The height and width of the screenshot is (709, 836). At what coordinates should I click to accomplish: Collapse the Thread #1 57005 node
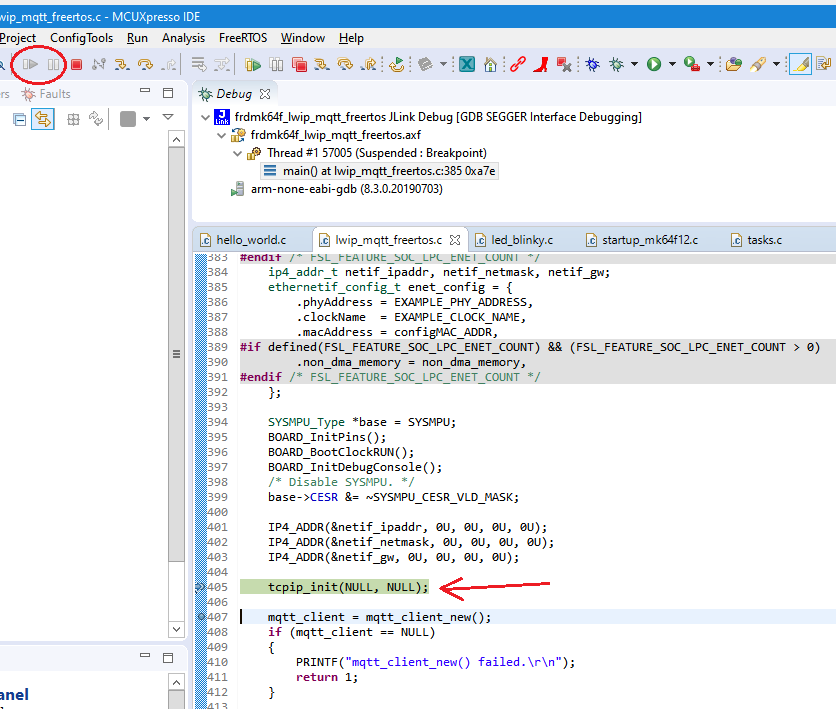[238, 153]
